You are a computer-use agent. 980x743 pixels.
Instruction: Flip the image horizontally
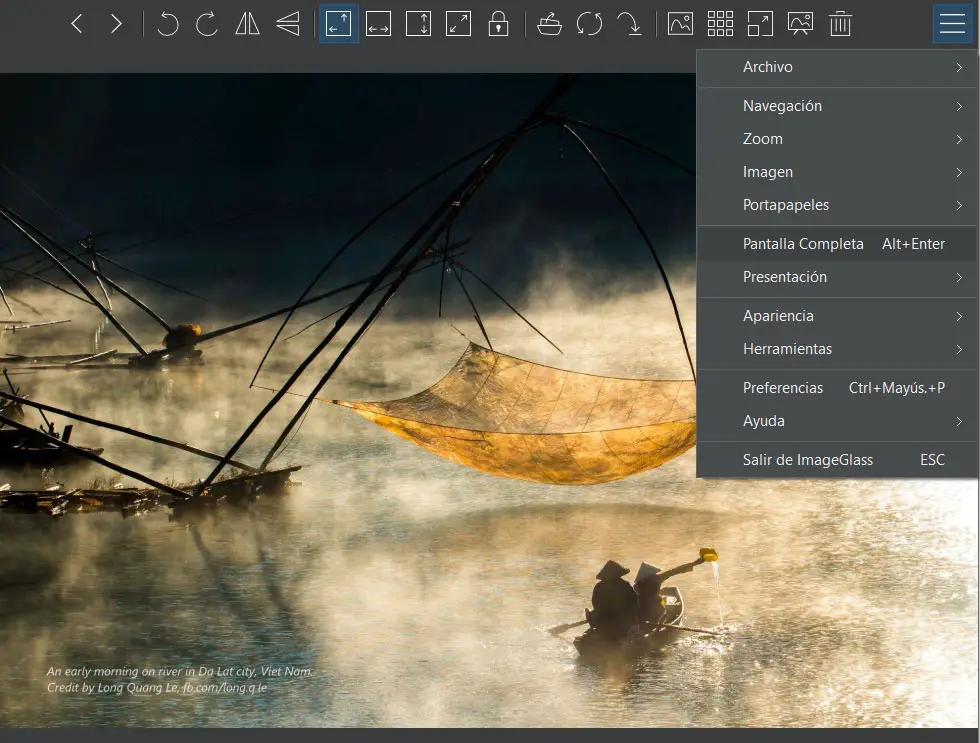(247, 24)
